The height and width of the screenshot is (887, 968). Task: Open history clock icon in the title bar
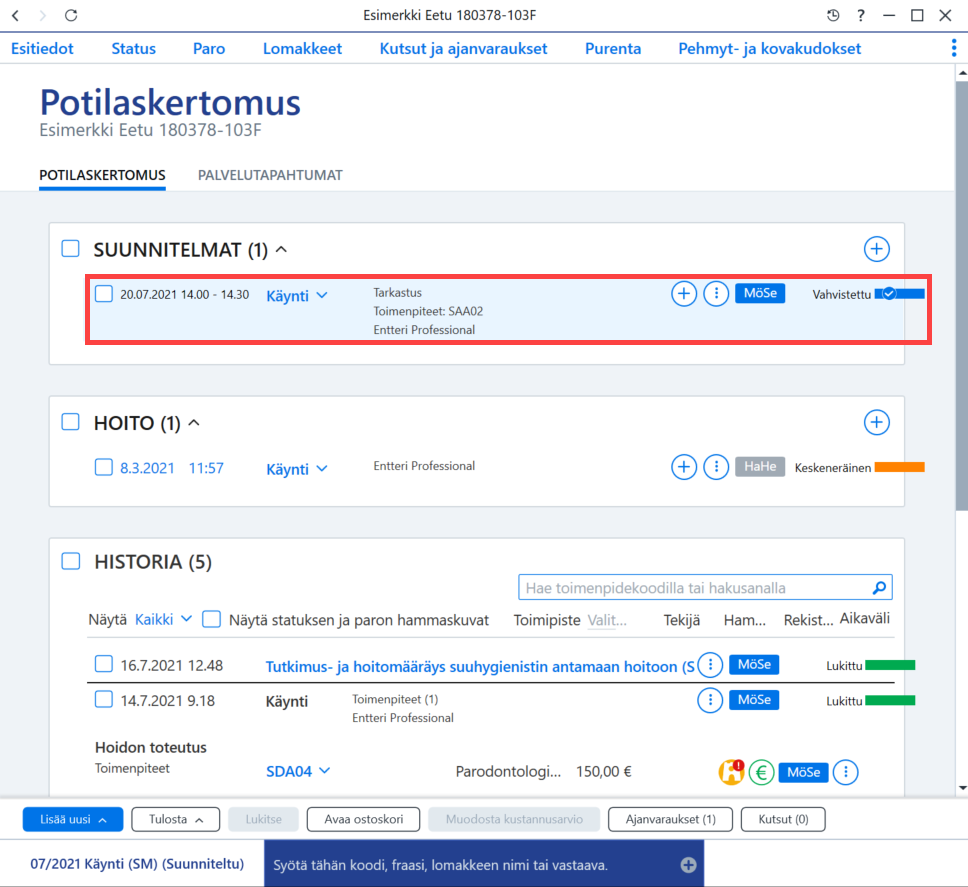click(x=833, y=15)
